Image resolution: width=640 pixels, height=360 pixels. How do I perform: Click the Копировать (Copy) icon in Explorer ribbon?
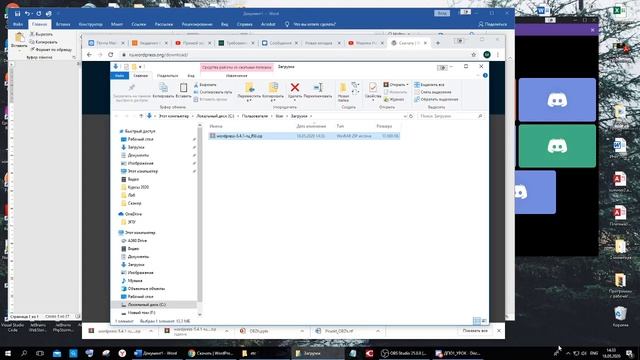tap(163, 87)
